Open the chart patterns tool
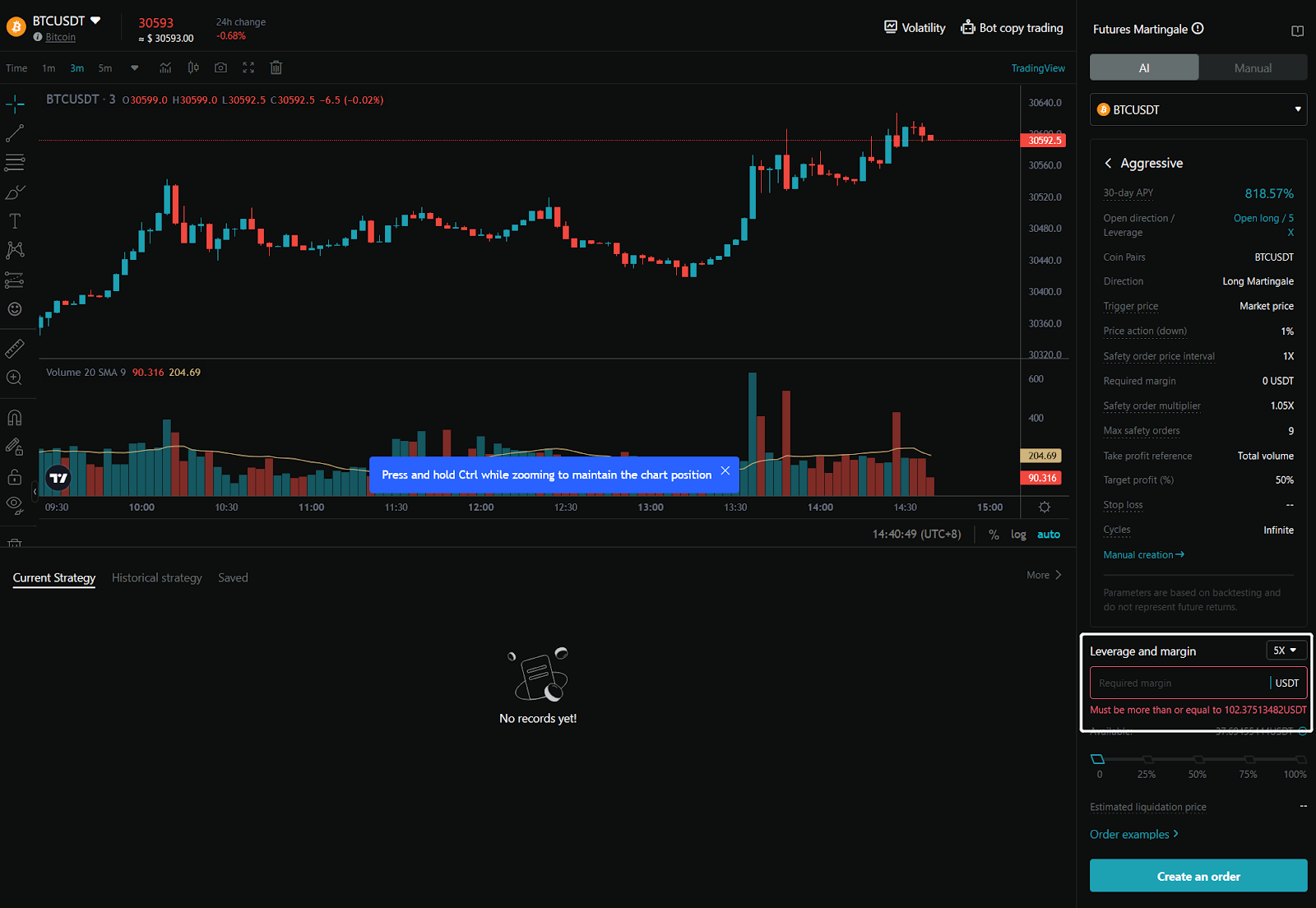 pos(15,250)
